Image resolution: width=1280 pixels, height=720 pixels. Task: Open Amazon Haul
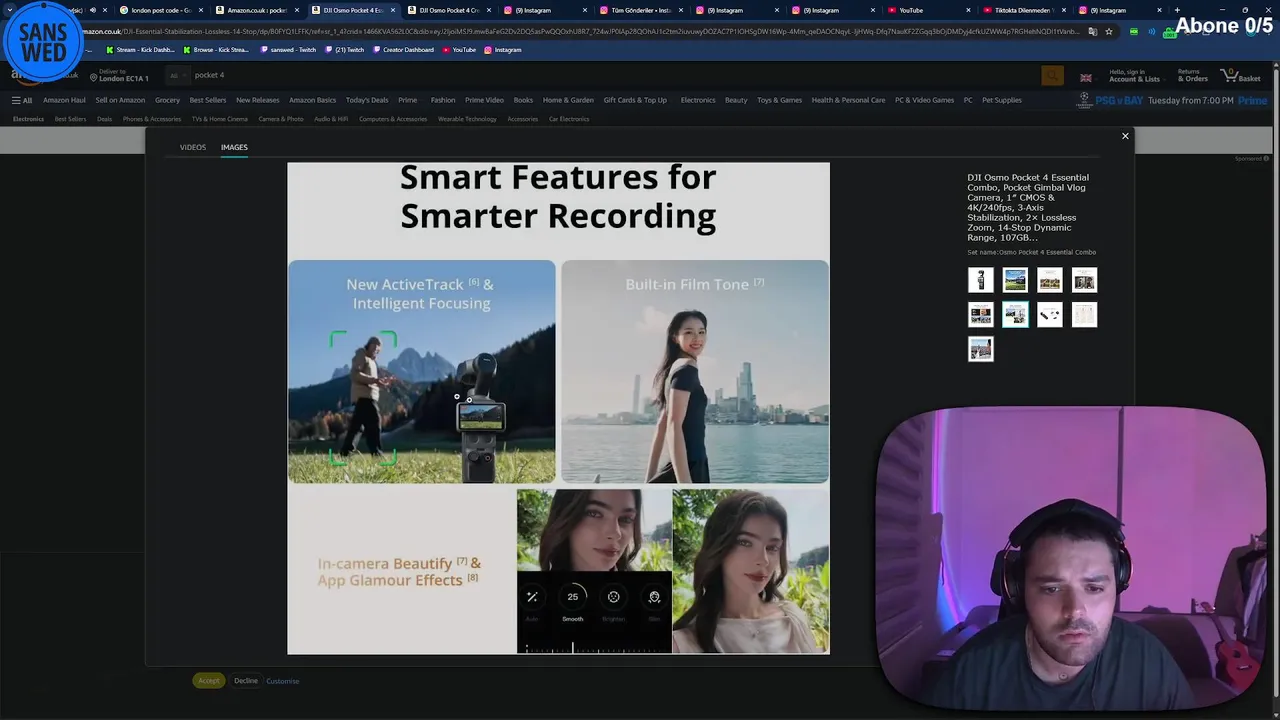coord(64,100)
